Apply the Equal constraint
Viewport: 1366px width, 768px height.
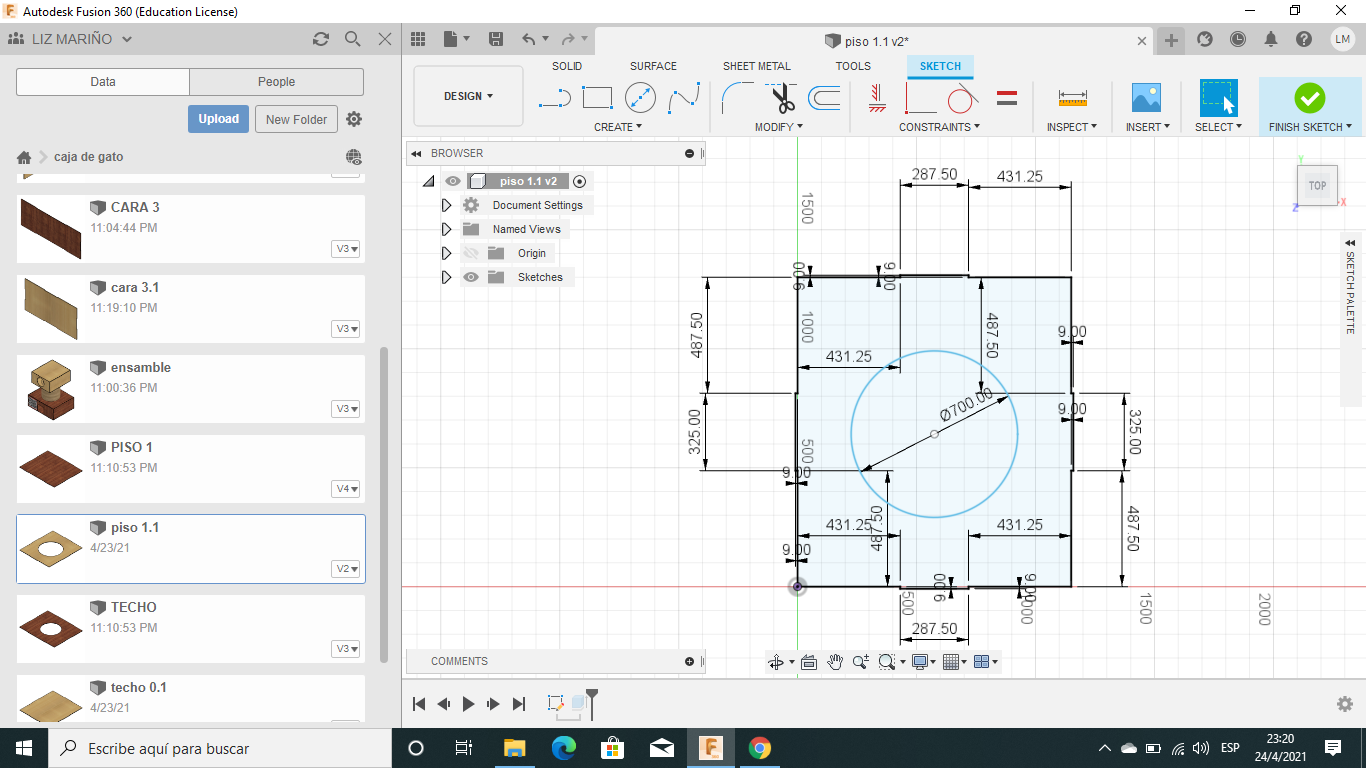[1007, 98]
